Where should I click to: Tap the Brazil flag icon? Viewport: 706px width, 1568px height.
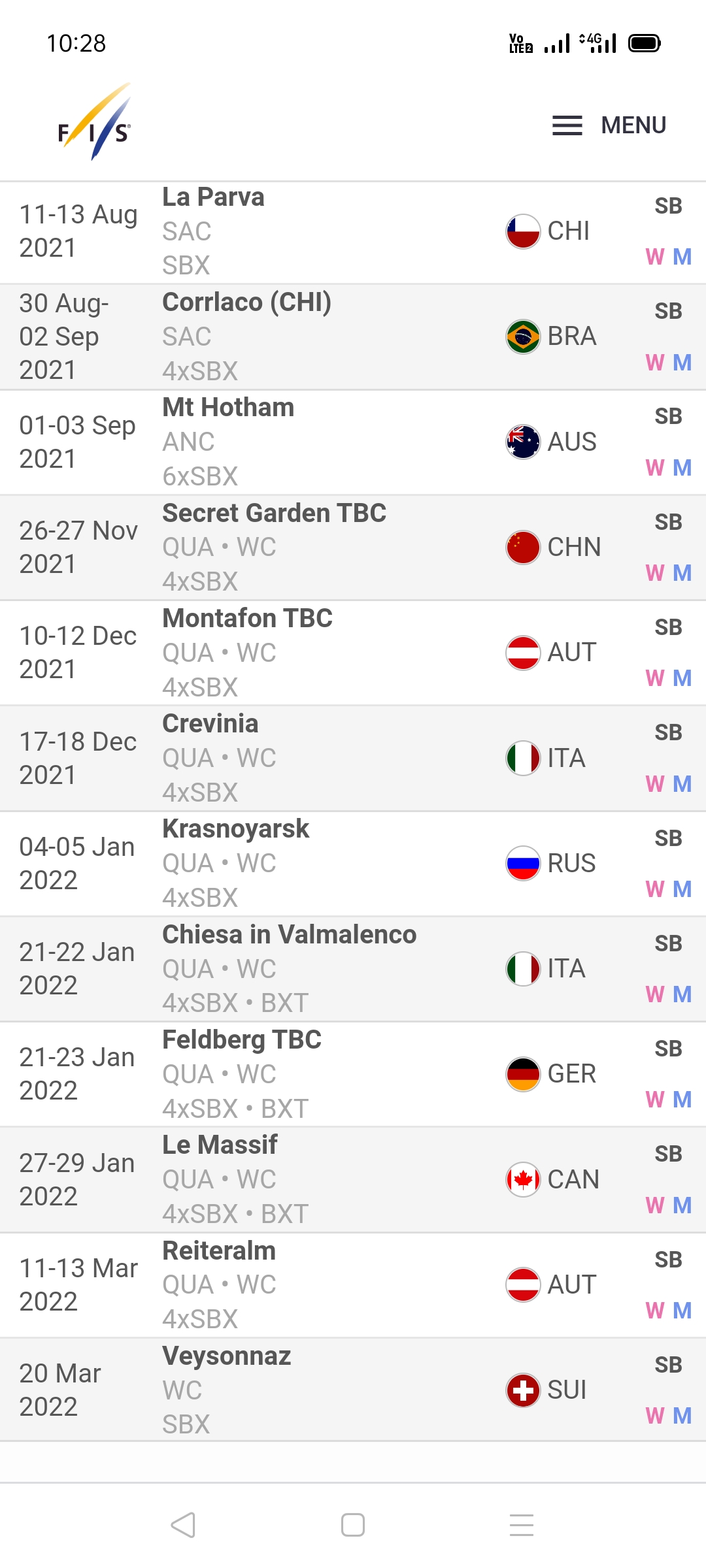[x=523, y=336]
